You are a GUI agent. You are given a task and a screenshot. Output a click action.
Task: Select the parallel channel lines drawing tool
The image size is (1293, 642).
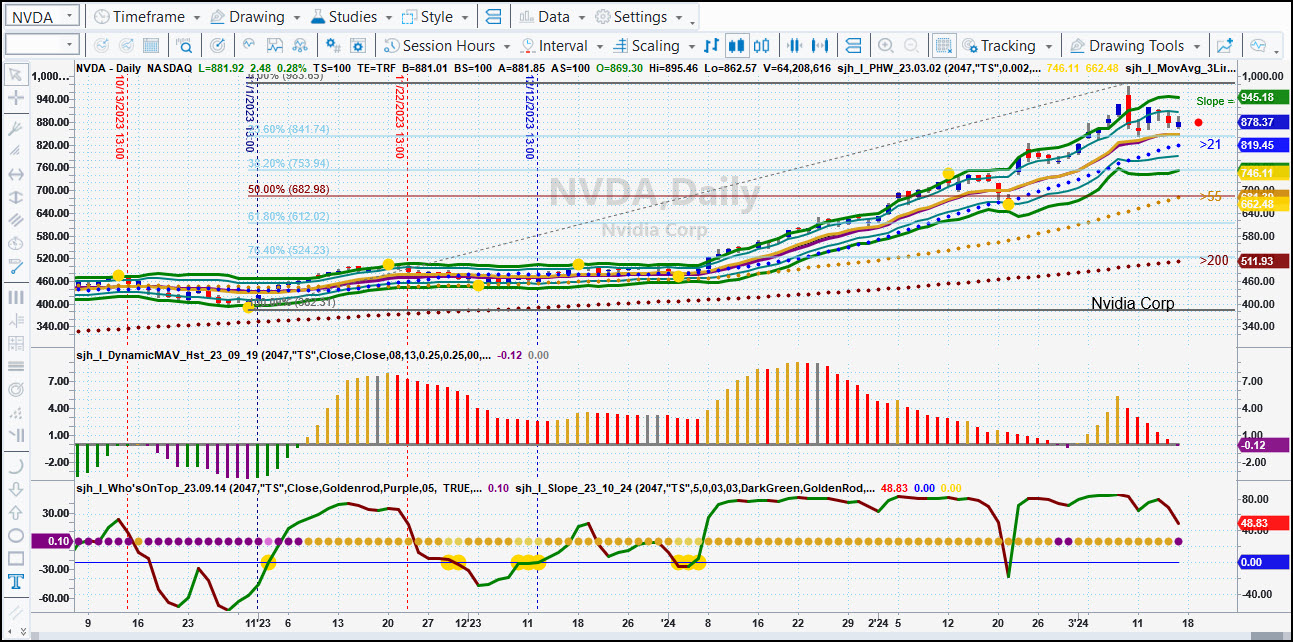[15, 220]
